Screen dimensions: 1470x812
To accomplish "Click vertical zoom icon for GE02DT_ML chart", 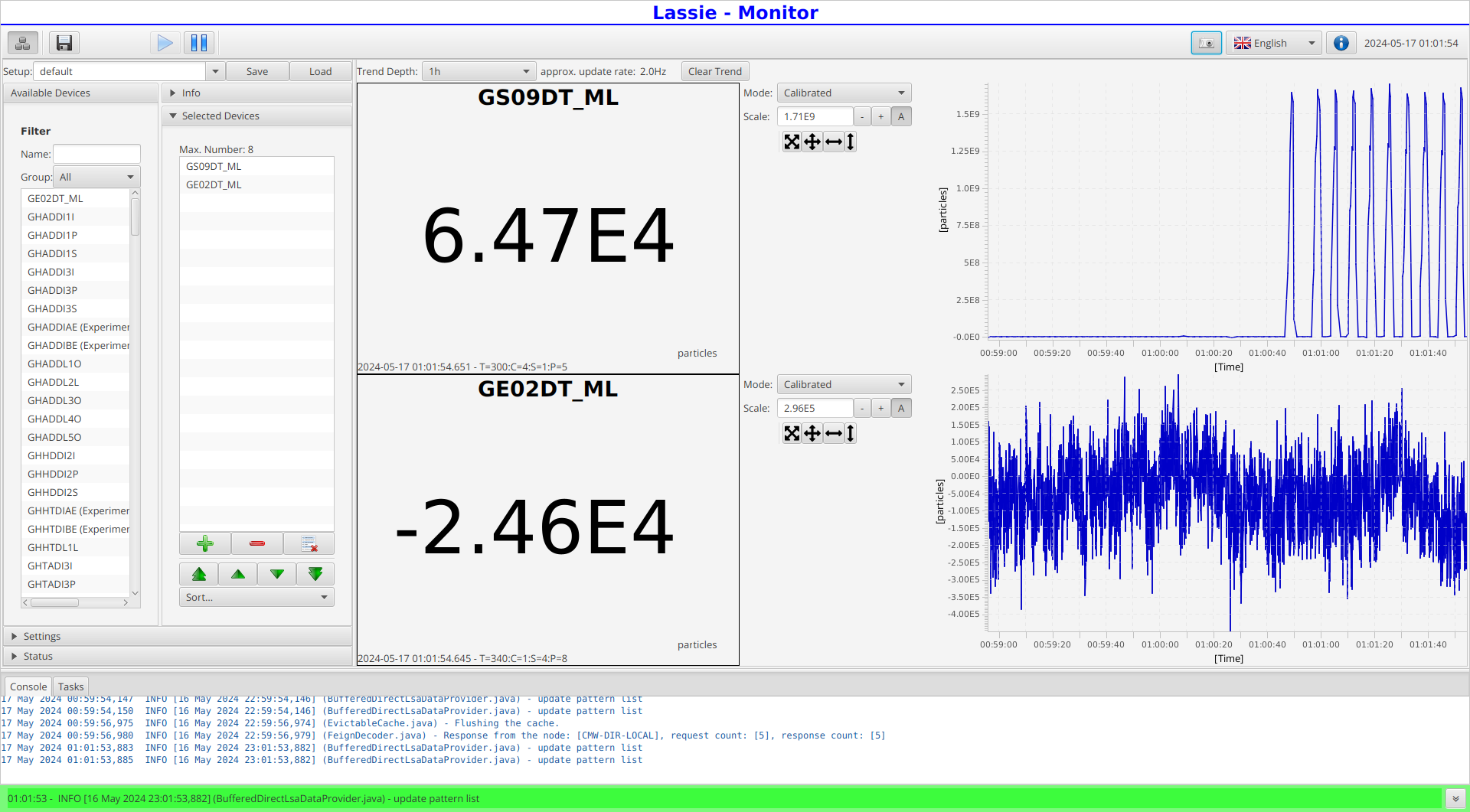I will click(x=851, y=433).
